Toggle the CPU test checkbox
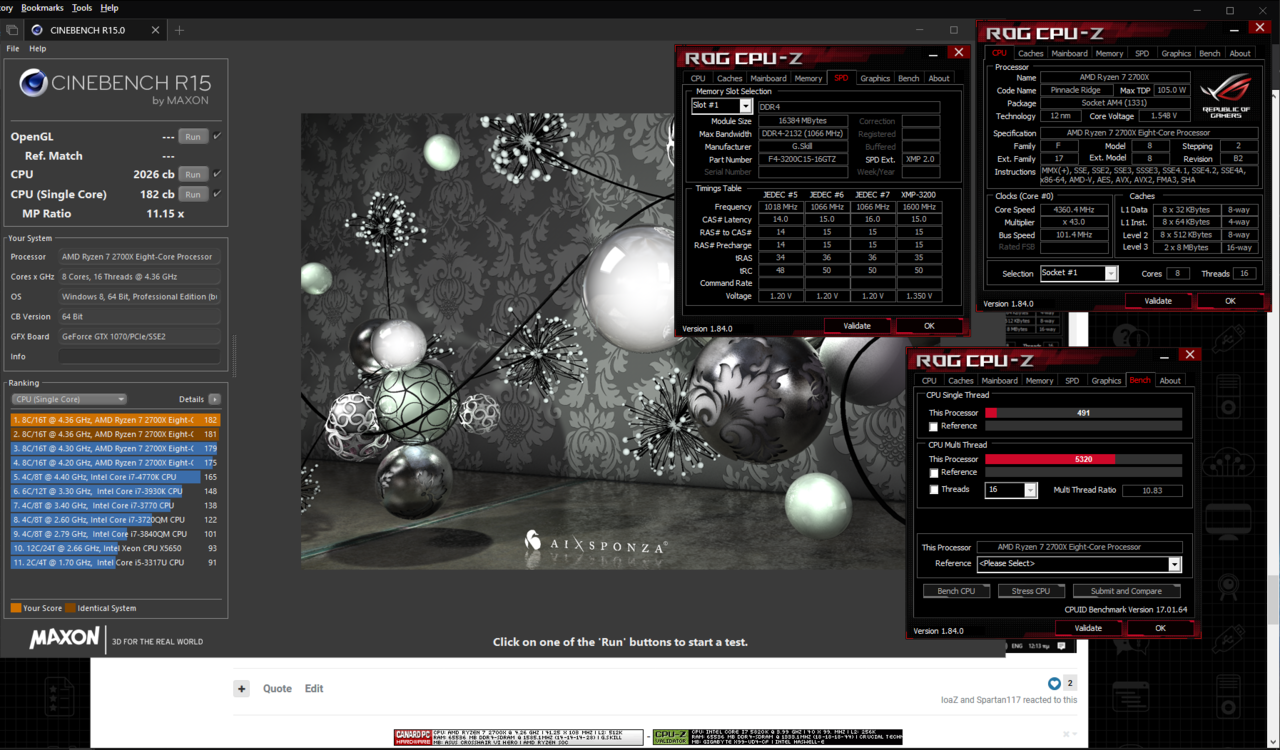This screenshot has width=1280, height=750. (217, 174)
